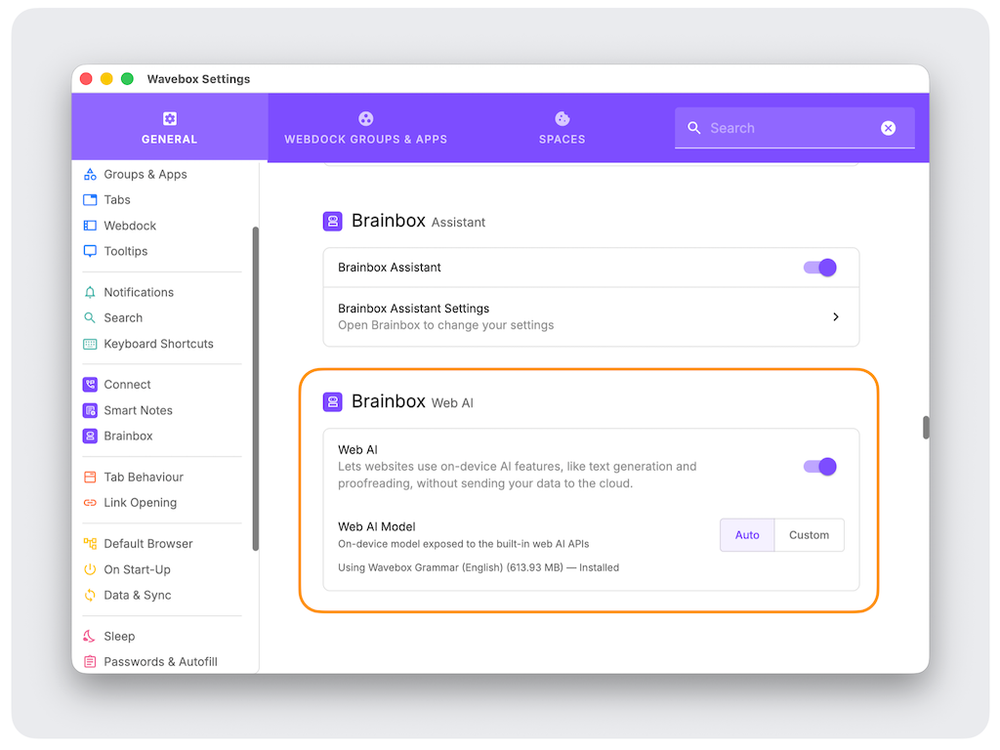This screenshot has height=750, width=1000.
Task: Toggle off Brainbox Assistant switch
Action: tap(820, 267)
